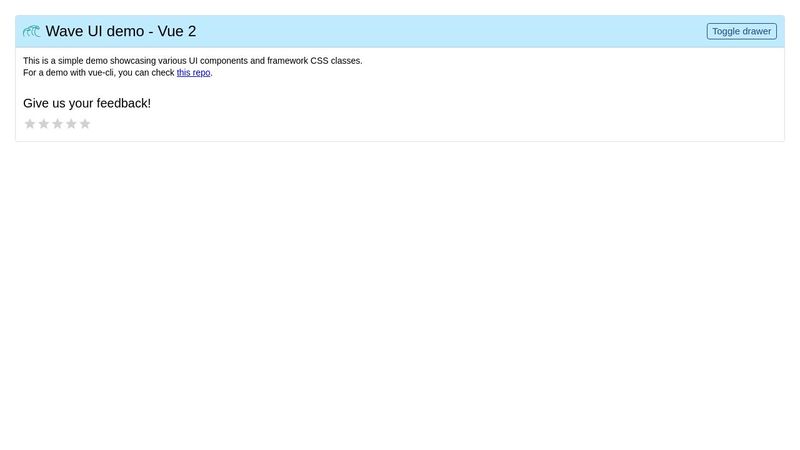Viewport: 800px width, 450px height.
Task: Select the second rating star
Action: (44, 124)
